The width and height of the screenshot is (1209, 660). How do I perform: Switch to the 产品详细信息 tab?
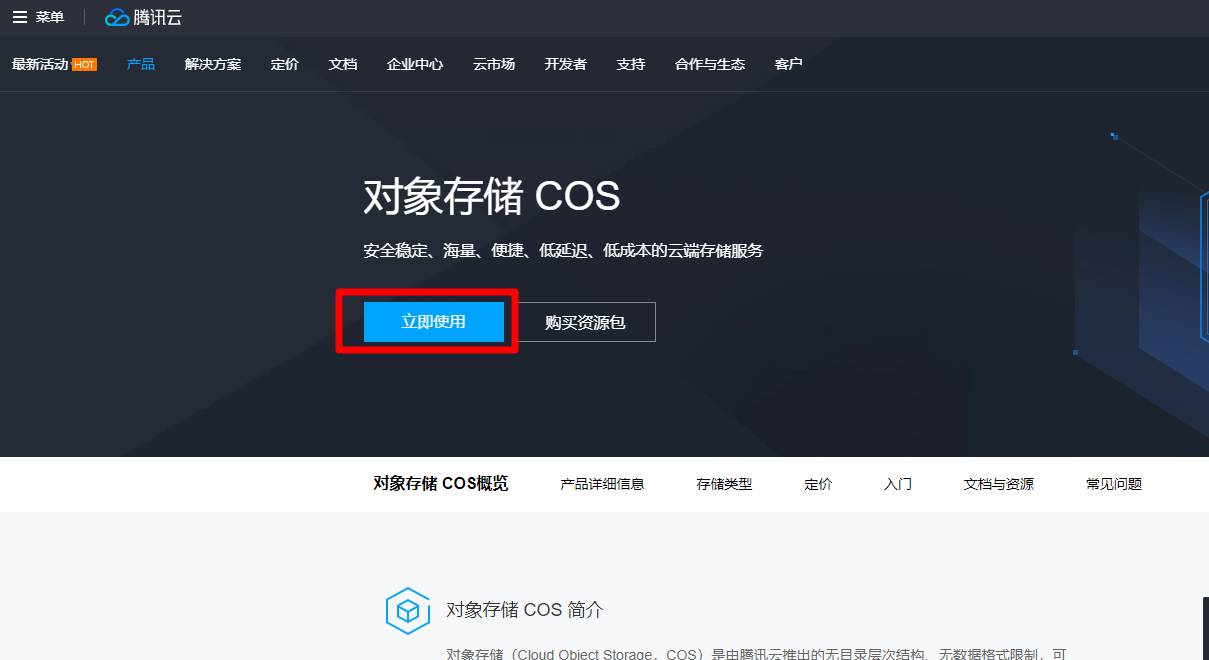(x=603, y=484)
